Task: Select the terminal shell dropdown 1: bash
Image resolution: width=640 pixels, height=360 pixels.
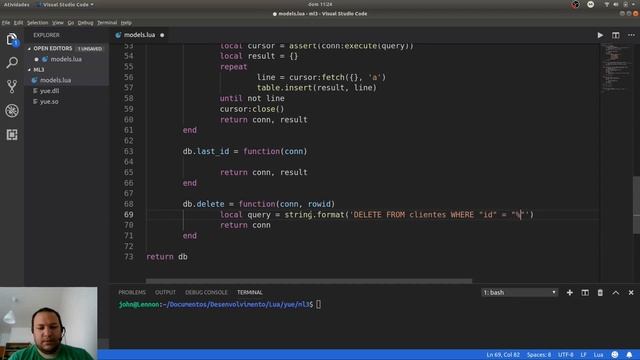Action: coord(519,293)
